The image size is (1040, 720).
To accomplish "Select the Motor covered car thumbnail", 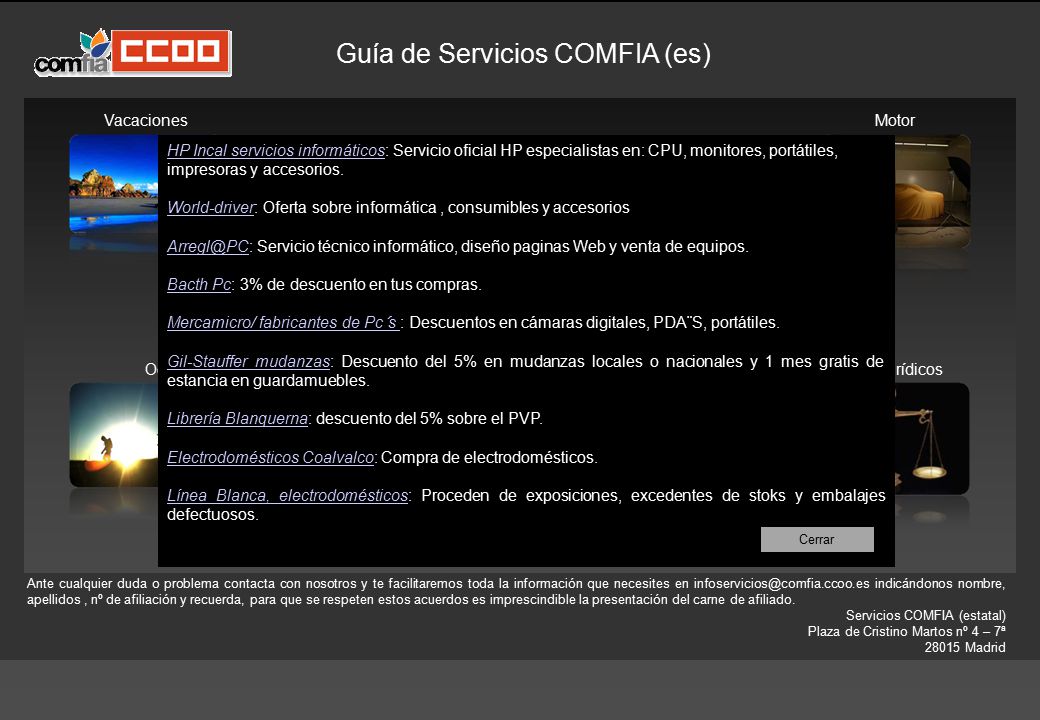I will pos(933,191).
